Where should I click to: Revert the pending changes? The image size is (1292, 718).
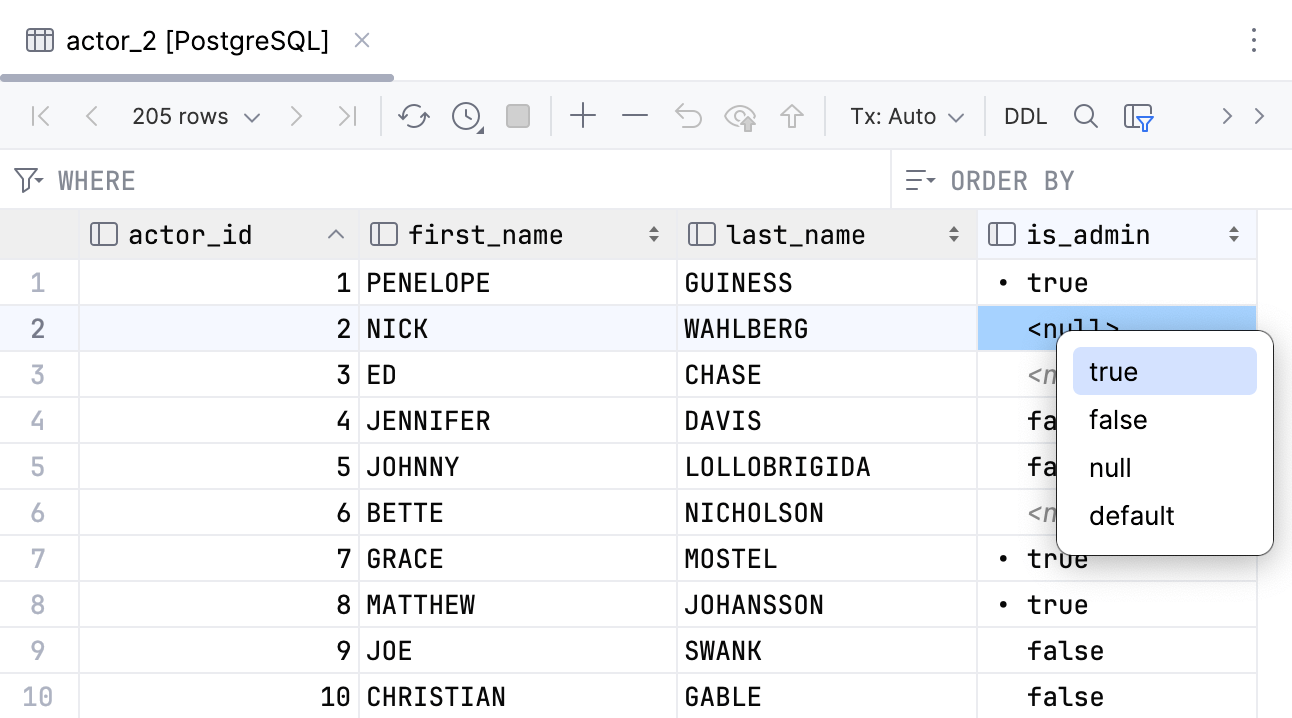(687, 116)
